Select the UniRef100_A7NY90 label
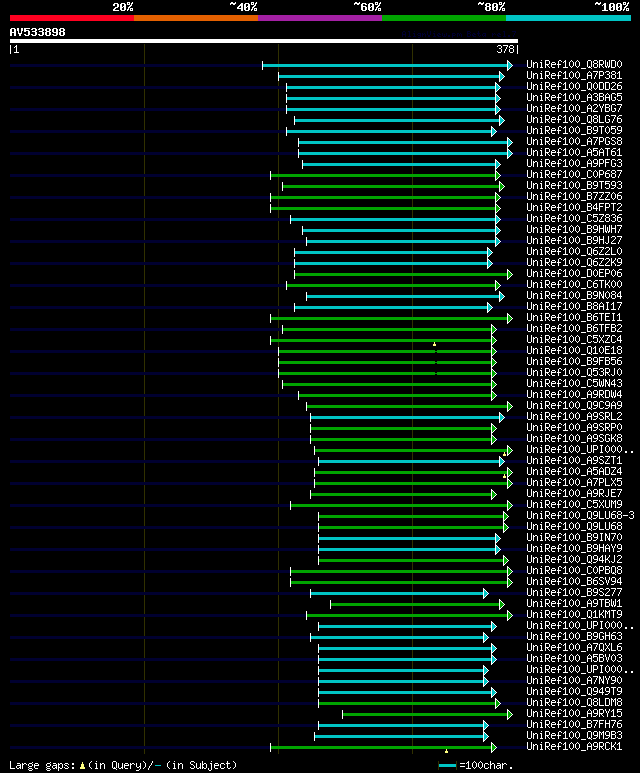Image resolution: width=640 pixels, height=773 pixels. 574,681
